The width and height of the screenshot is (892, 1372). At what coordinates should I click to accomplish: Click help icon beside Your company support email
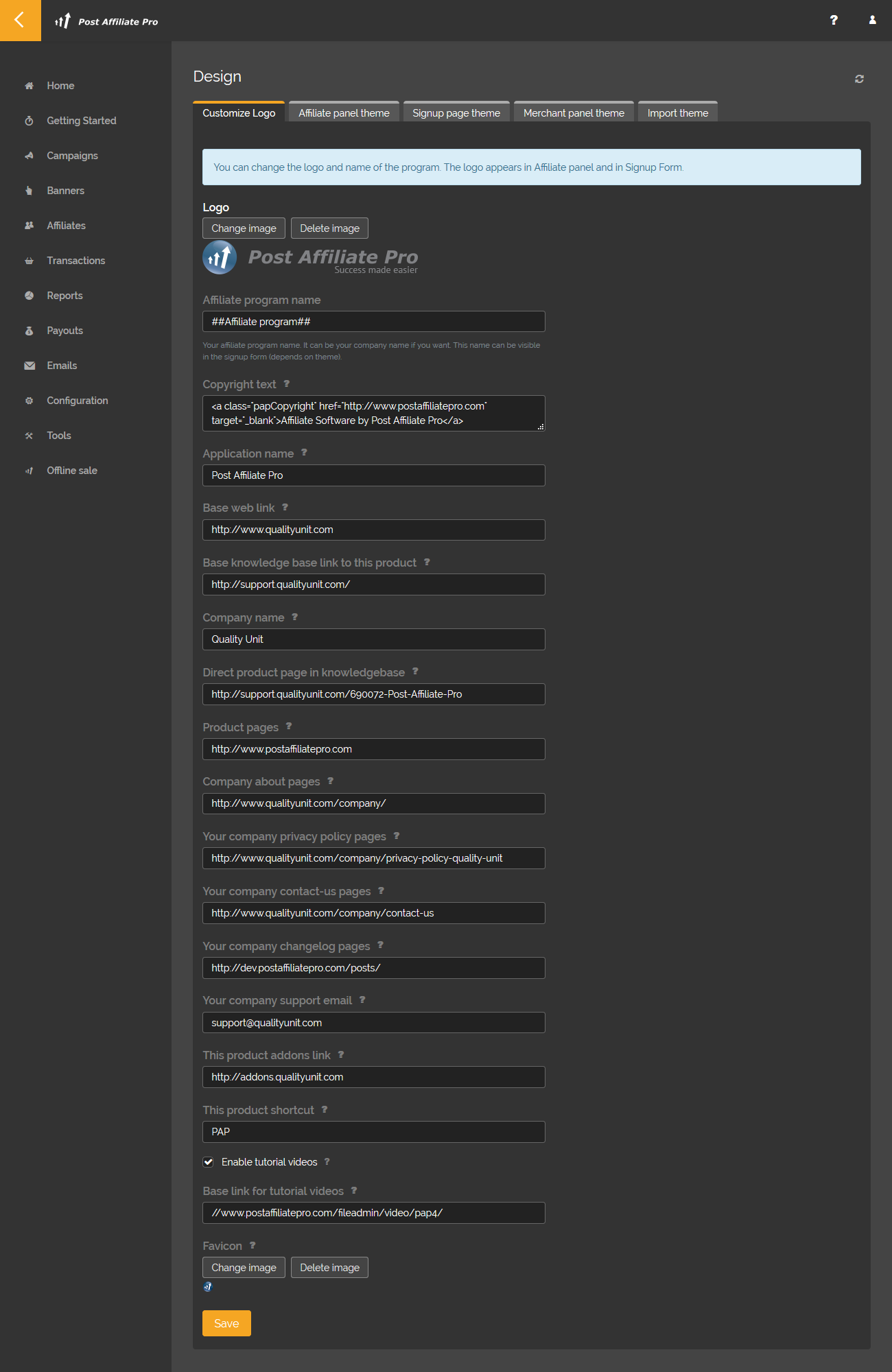(362, 1000)
